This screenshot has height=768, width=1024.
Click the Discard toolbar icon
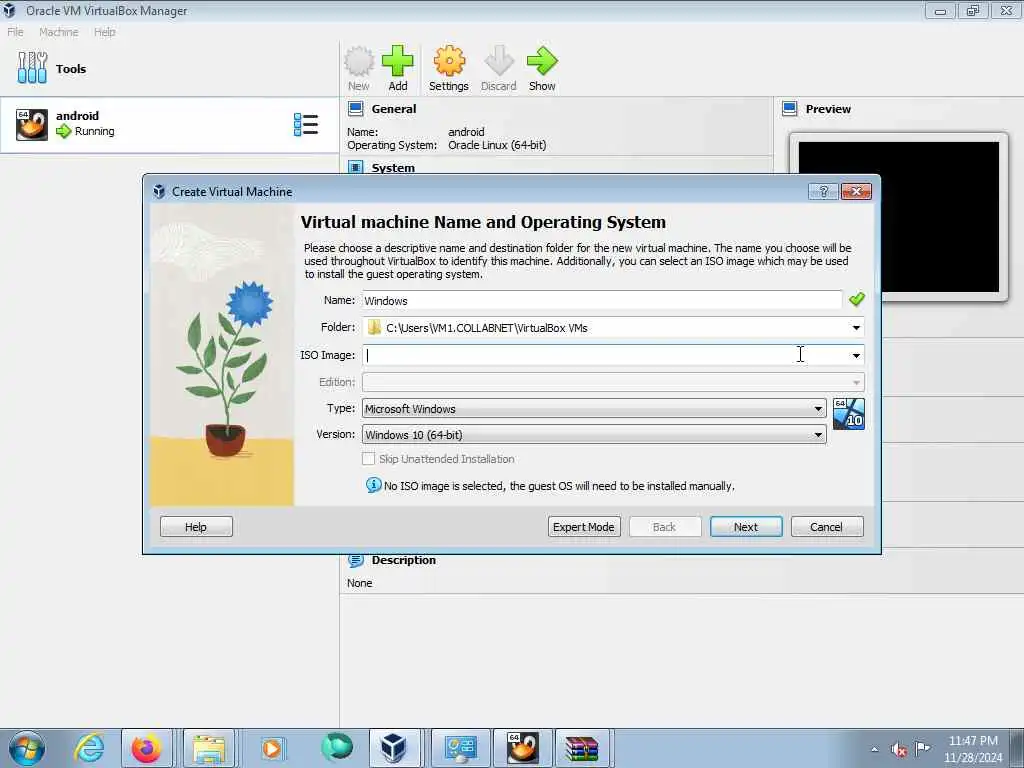click(x=499, y=61)
